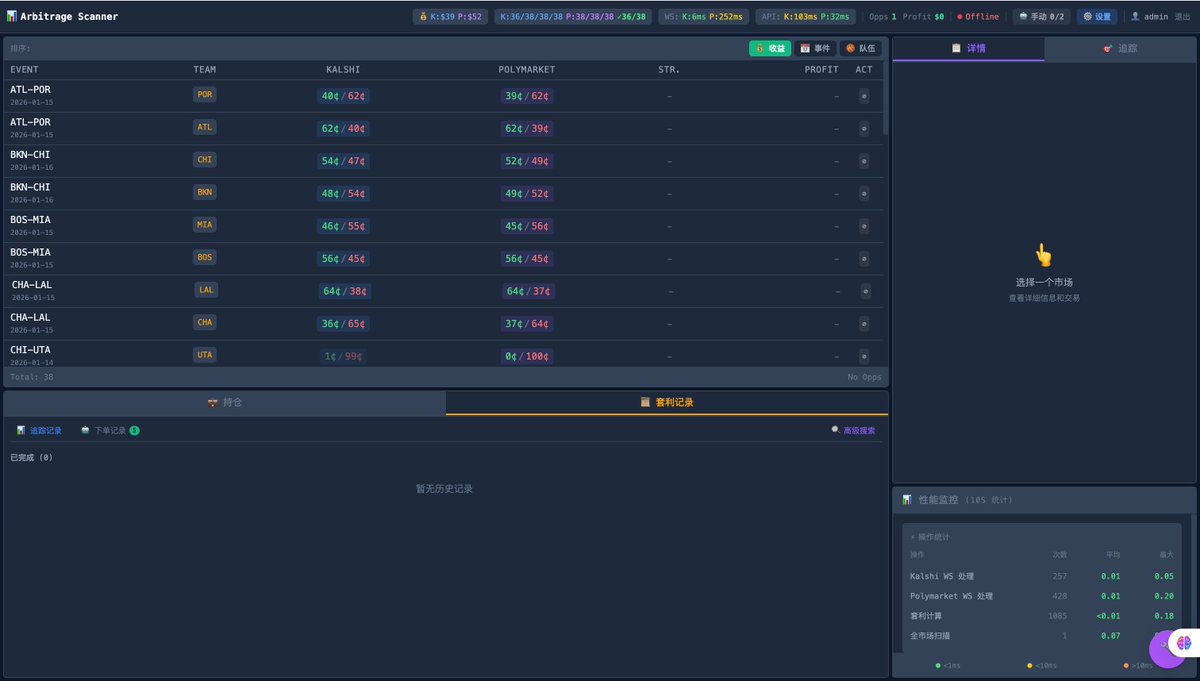Click Kalshi price 54¢/47¢ in CHI row
The height and width of the screenshot is (681, 1200).
coord(343,161)
